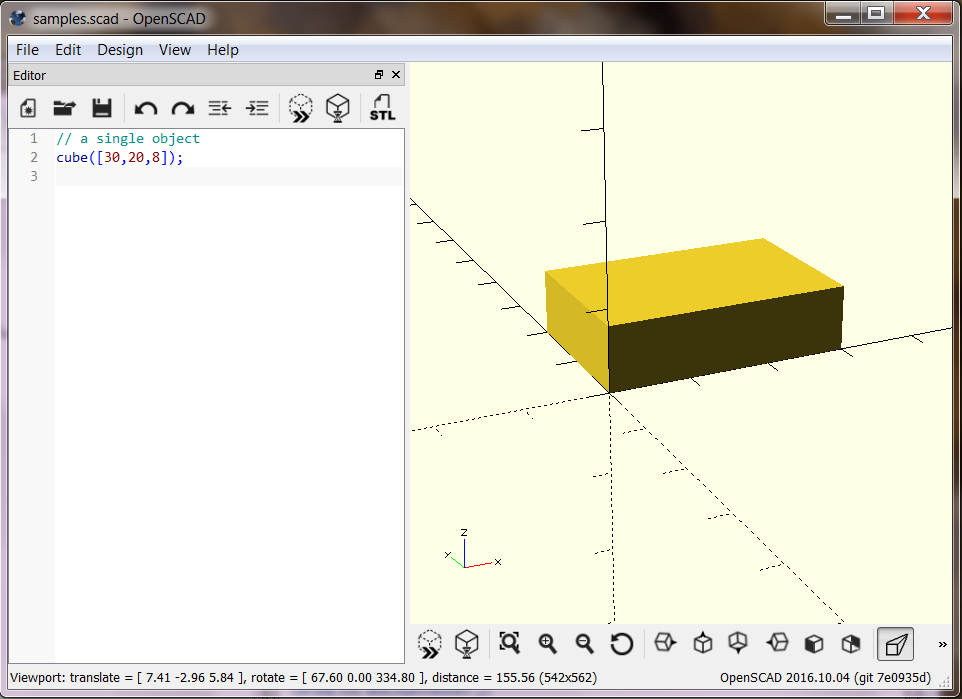Maximize the OpenSCAD window

[x=876, y=13]
